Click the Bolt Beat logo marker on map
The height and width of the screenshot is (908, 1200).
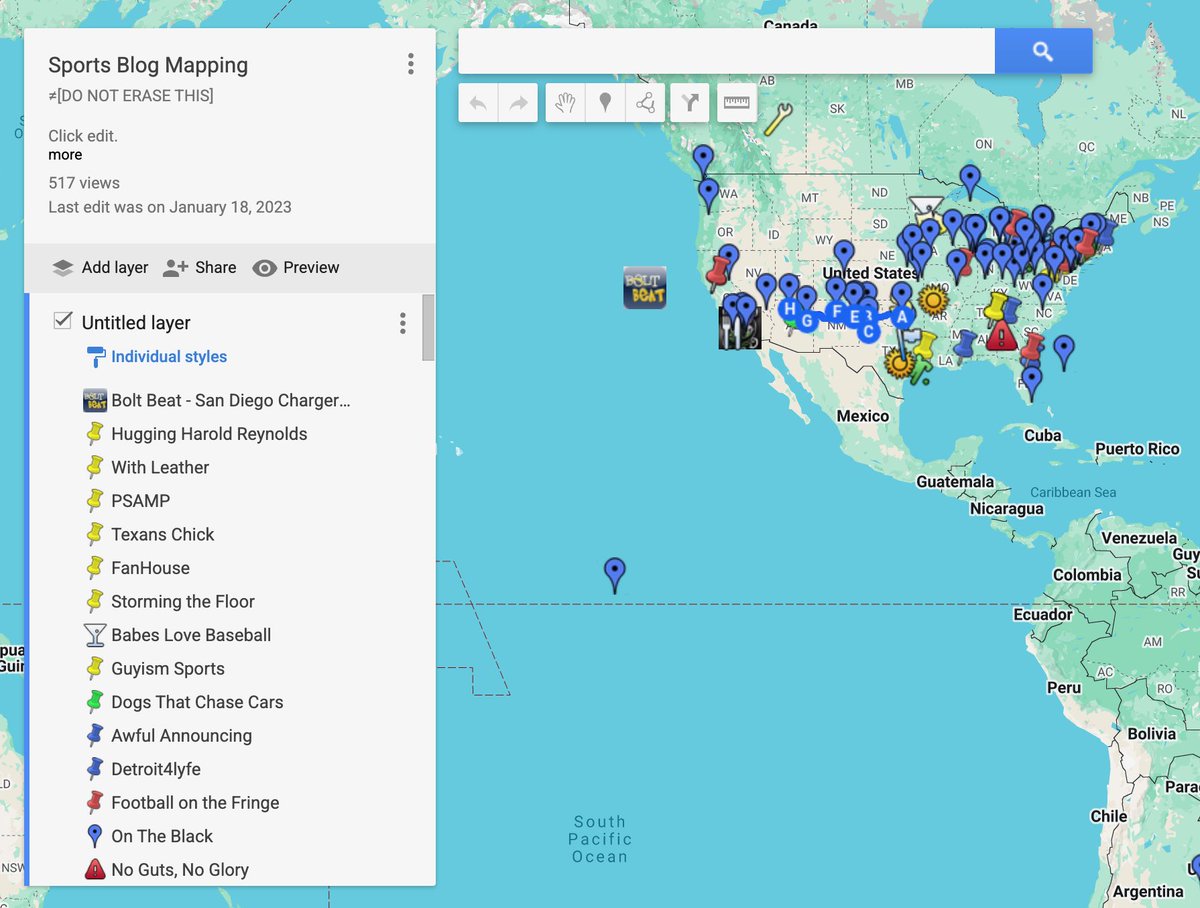point(644,287)
